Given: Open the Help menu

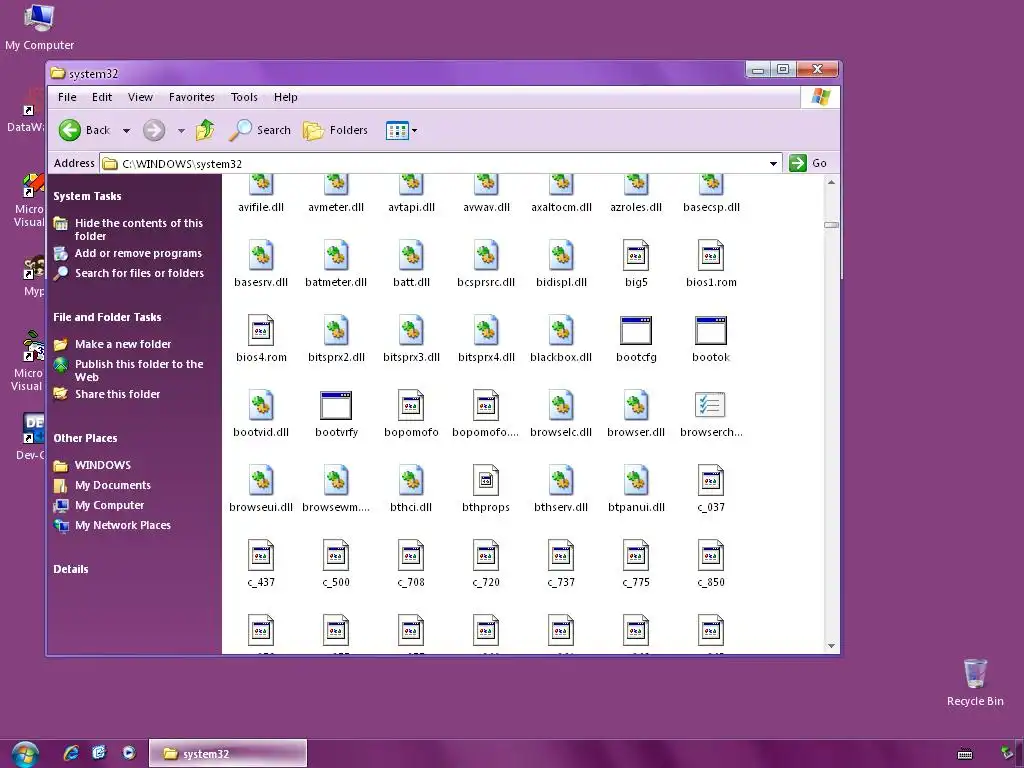Looking at the screenshot, I should [x=285, y=97].
